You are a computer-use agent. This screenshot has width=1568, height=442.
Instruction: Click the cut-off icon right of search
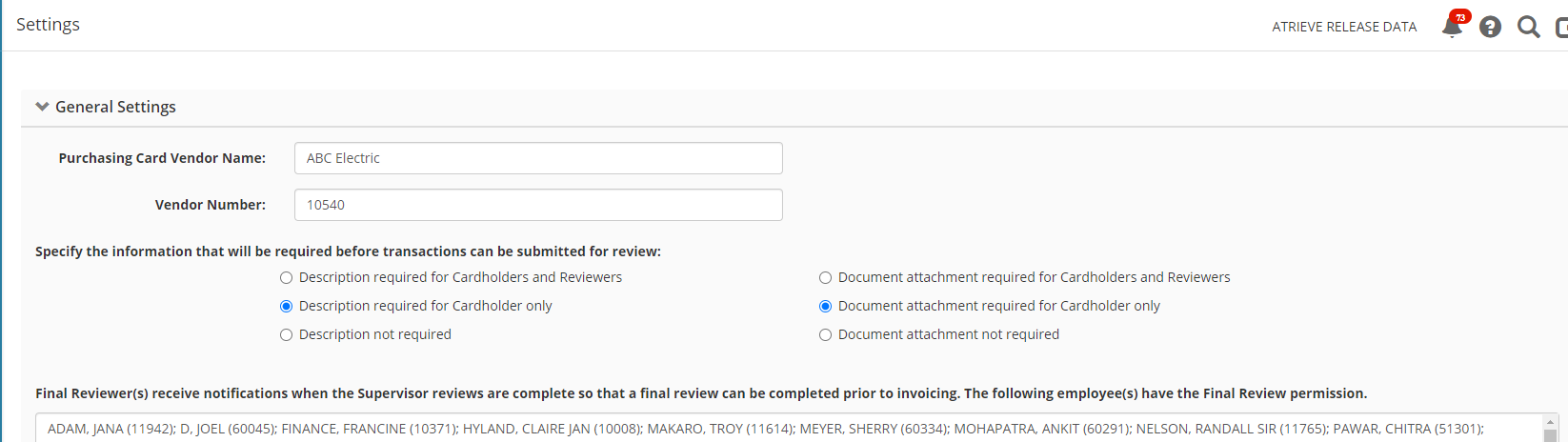(1561, 27)
